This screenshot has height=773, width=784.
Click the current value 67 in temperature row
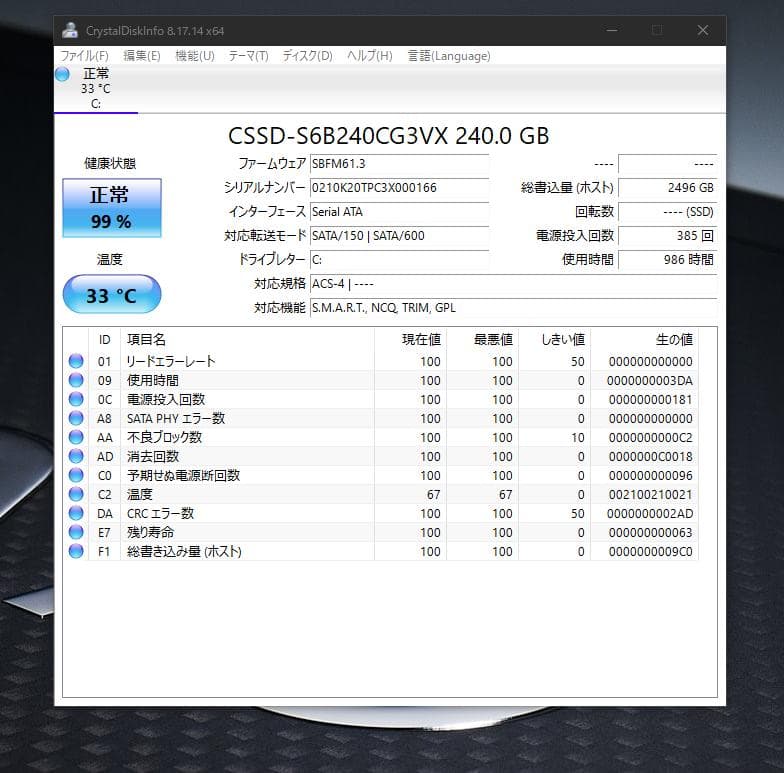(x=434, y=494)
